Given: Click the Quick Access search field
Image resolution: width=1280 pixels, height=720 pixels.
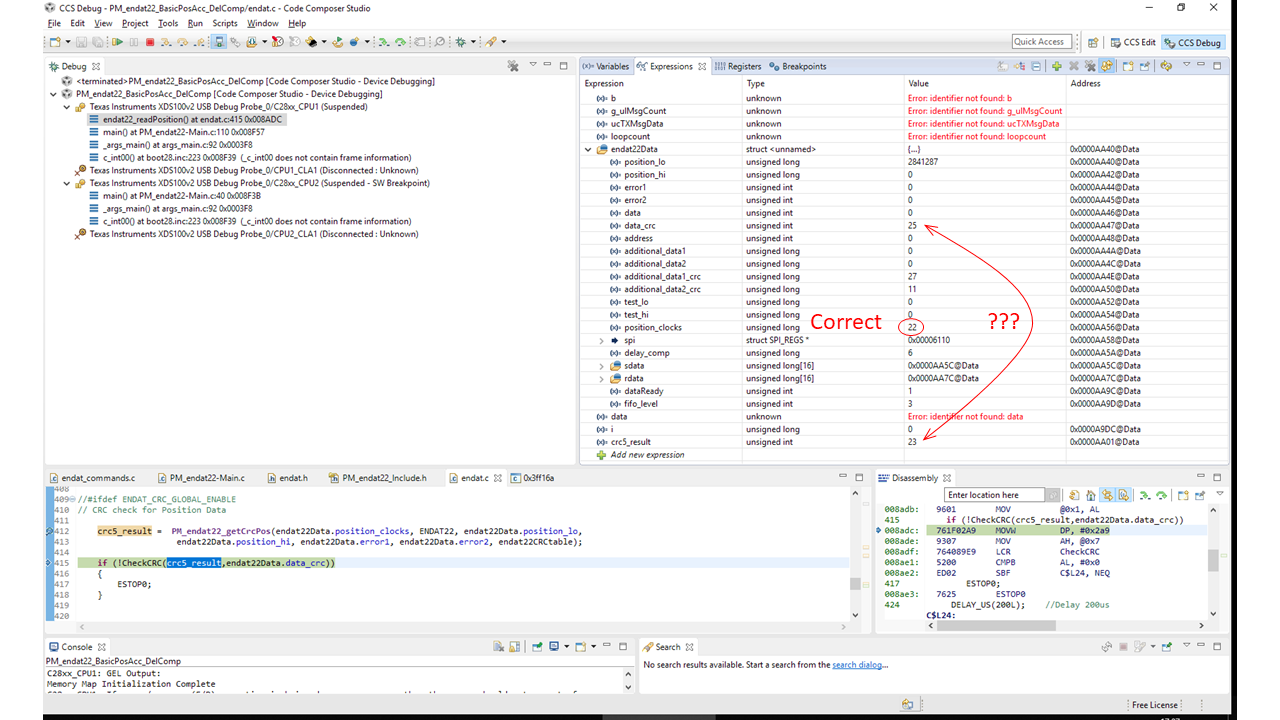Looking at the screenshot, I should 1041,42.
